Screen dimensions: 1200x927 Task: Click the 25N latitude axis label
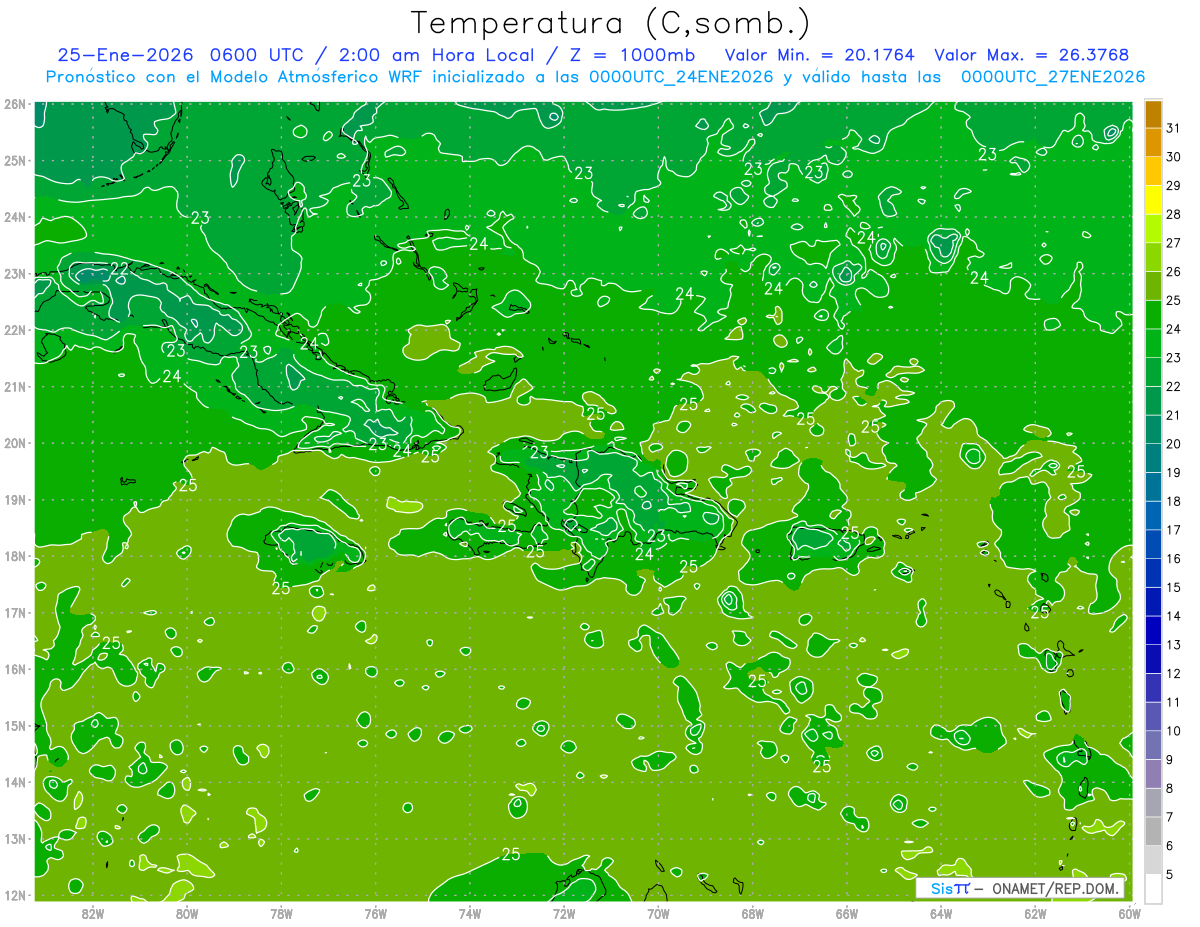point(15,160)
